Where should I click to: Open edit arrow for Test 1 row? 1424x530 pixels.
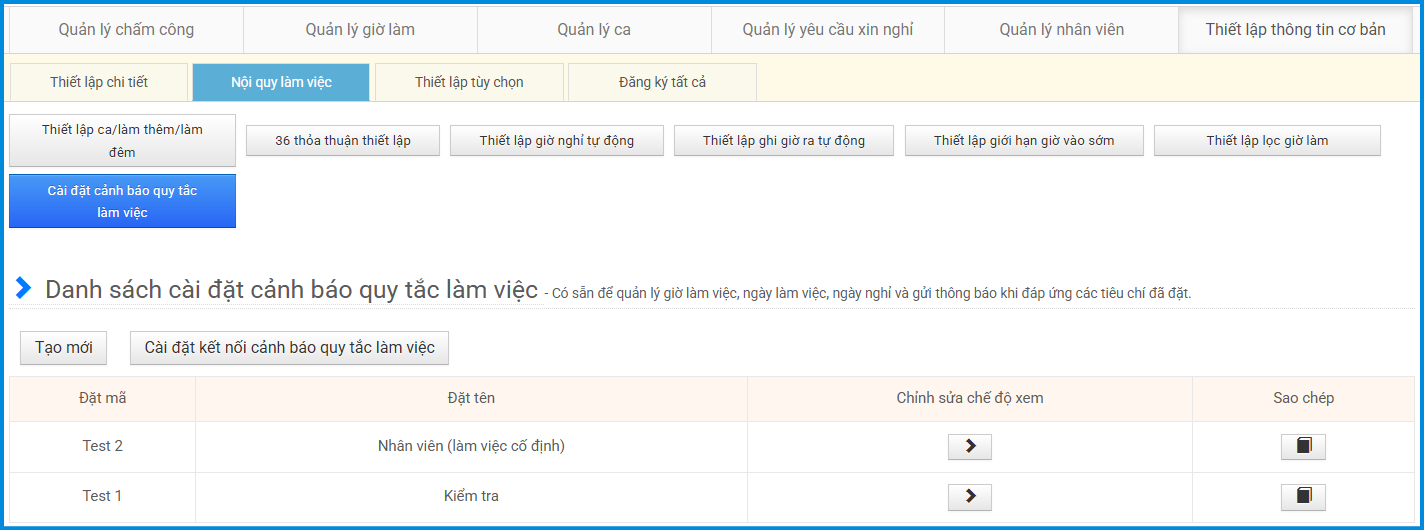969,497
